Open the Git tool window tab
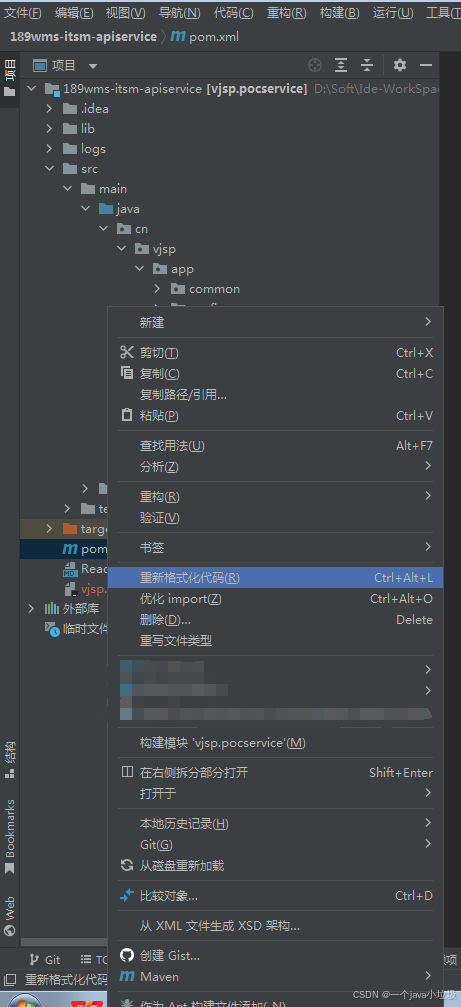 point(45,959)
